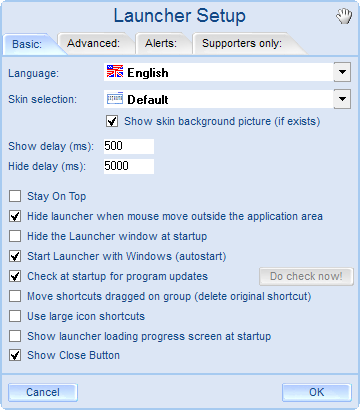Screen dimensions: 360x410
Task: Open the Language dropdown arrow
Action: pyautogui.click(x=342, y=72)
